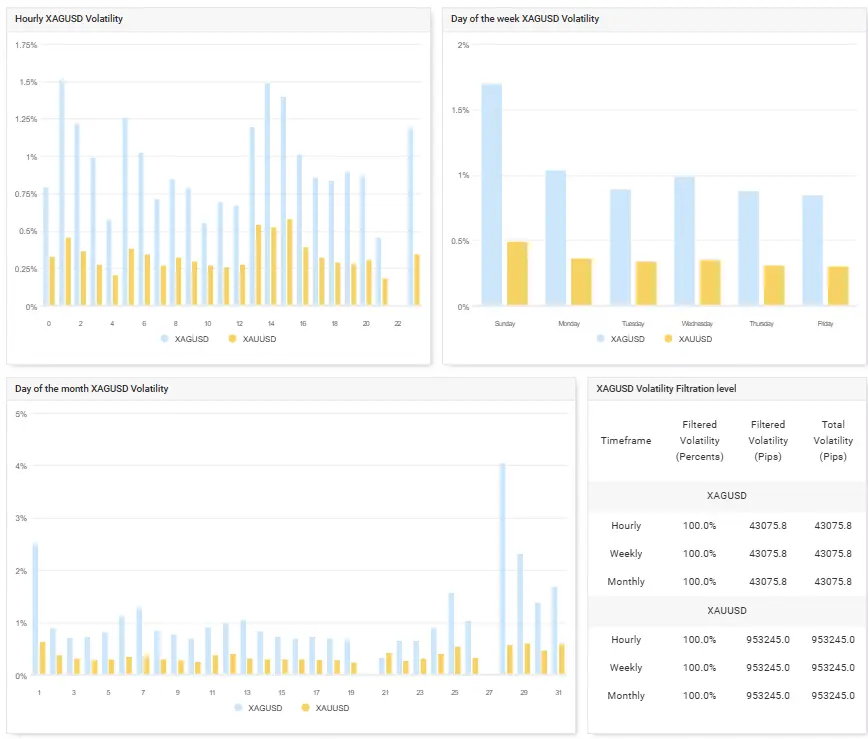
Task: Select the Sunday XAGUSD blue bar
Action: pyautogui.click(x=491, y=194)
